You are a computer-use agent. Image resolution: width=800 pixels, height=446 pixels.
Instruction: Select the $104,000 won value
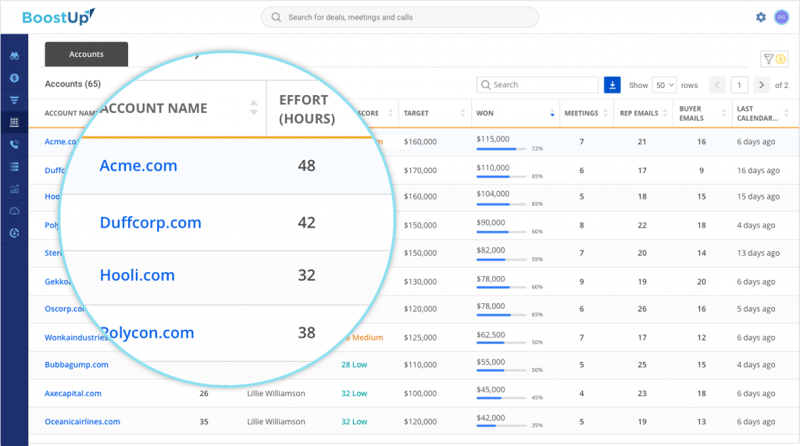click(493, 194)
